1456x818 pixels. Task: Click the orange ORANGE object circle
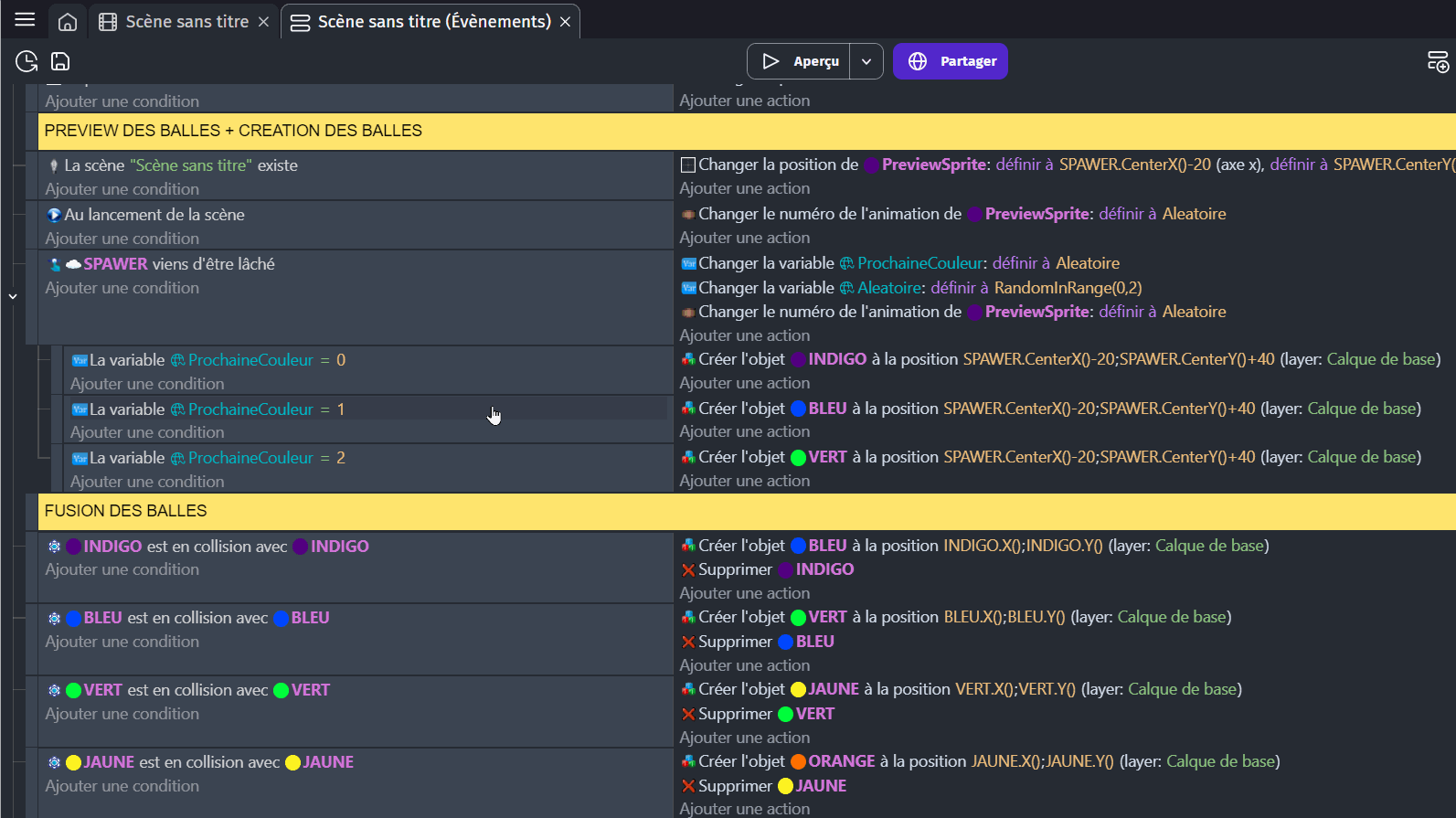798,761
